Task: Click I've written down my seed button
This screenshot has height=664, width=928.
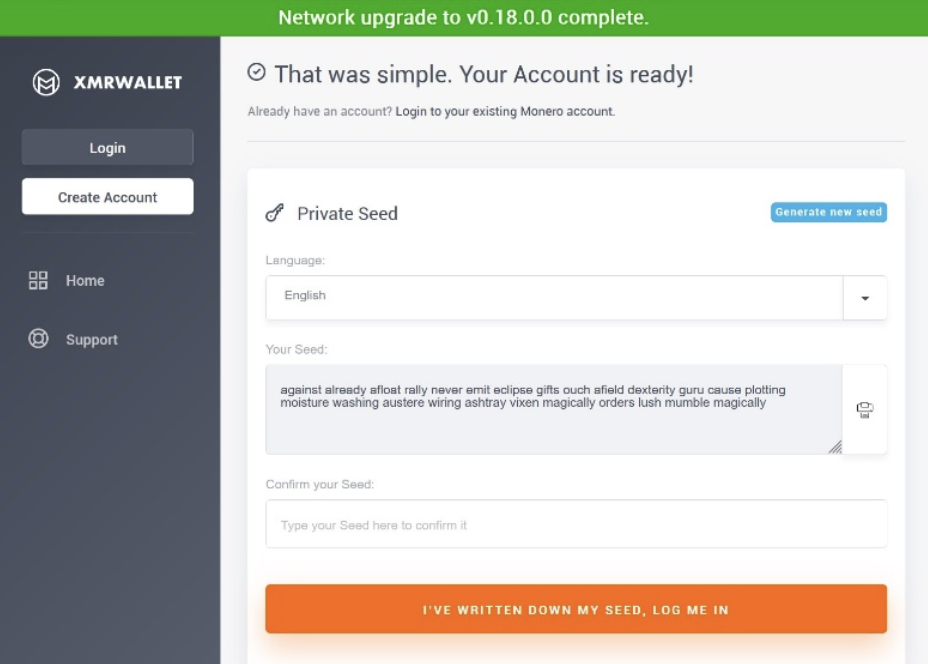Action: click(x=574, y=608)
